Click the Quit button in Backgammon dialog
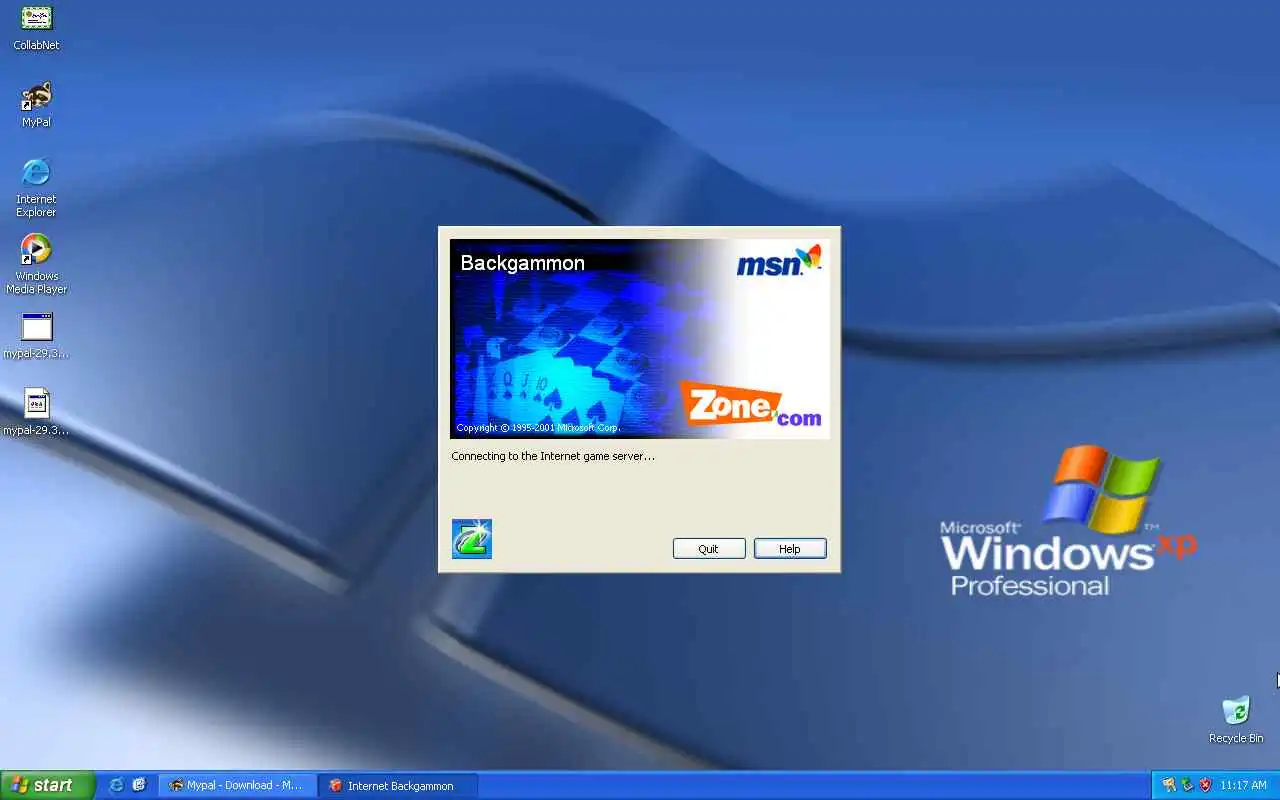Screen dimensions: 1280x800 click(x=709, y=549)
